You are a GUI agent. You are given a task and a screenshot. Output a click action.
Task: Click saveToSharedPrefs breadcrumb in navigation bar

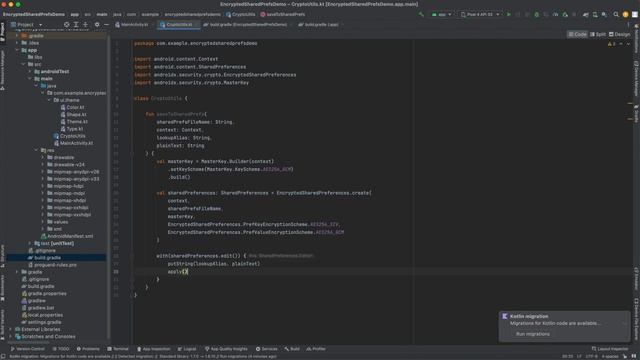(x=283, y=14)
